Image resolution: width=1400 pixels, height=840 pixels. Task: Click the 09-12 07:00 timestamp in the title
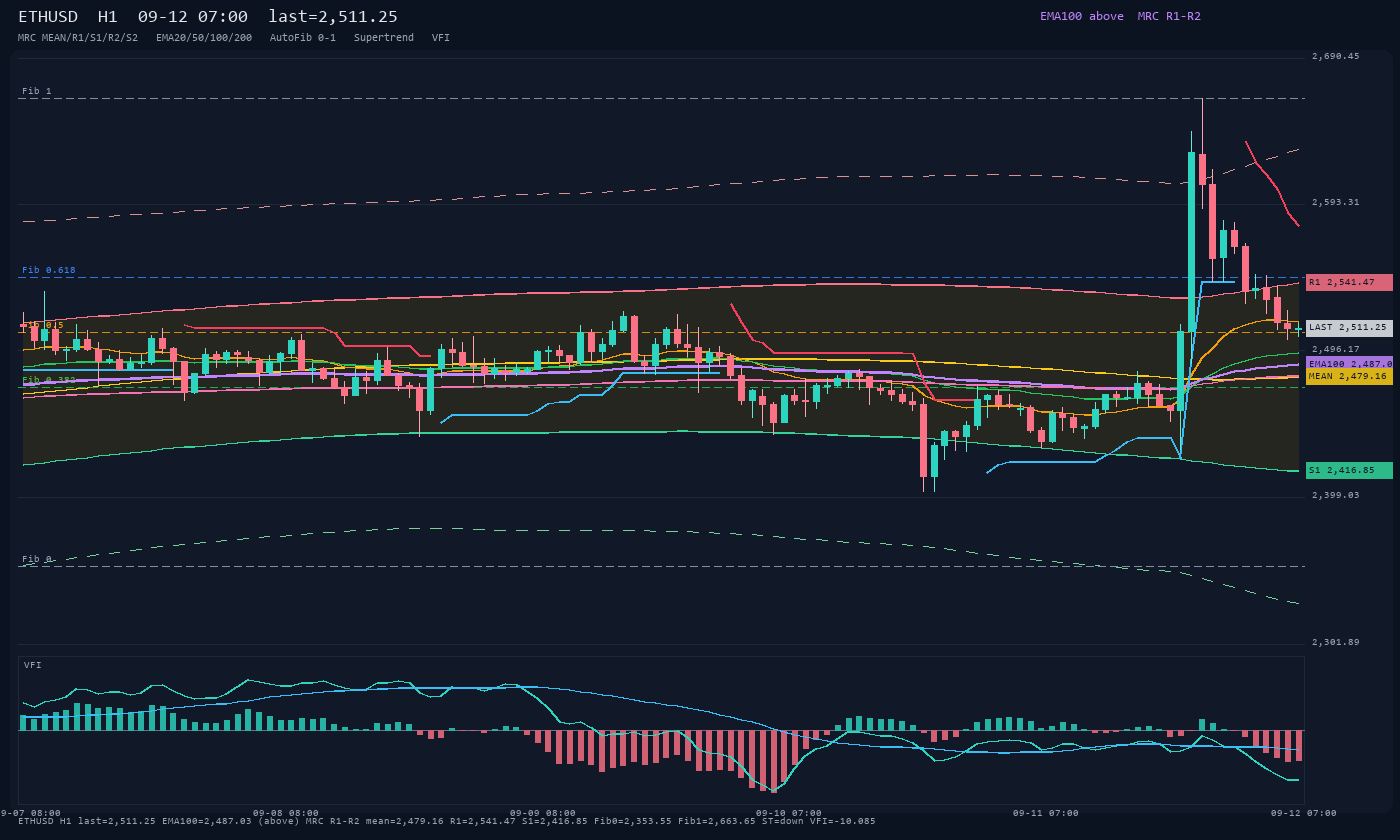(x=193, y=16)
